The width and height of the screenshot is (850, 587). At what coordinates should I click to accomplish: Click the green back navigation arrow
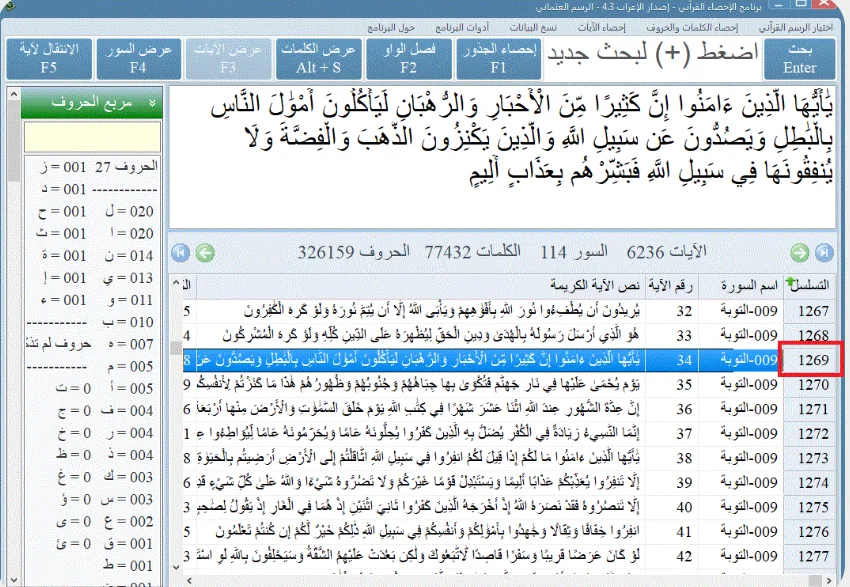(x=206, y=253)
